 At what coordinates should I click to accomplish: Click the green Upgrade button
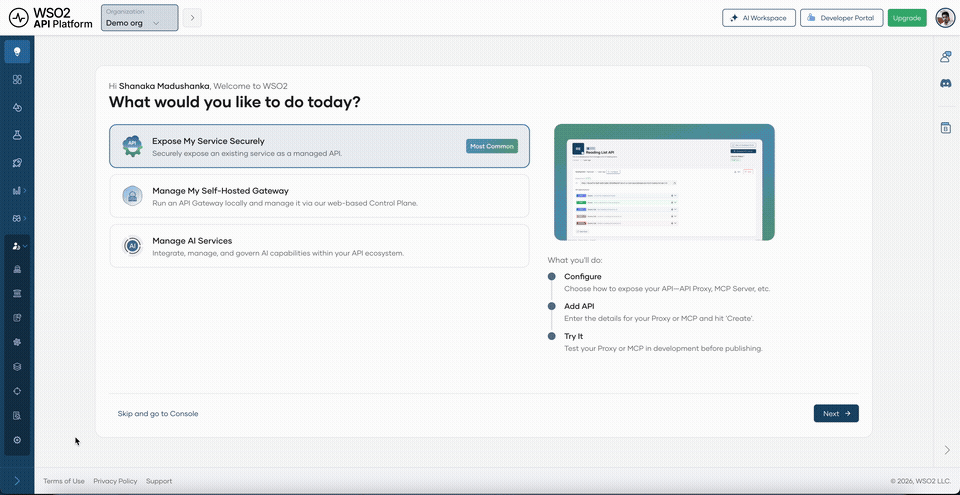[x=907, y=18]
